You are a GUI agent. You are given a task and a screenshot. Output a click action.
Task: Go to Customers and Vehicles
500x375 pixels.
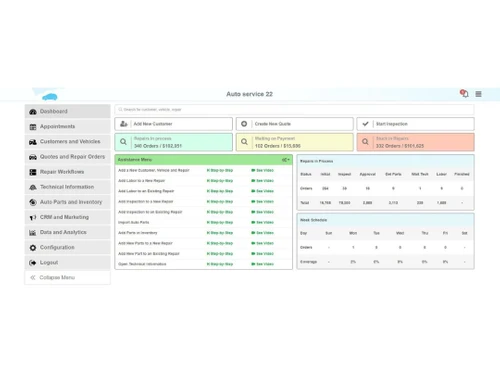pyautogui.click(x=67, y=142)
